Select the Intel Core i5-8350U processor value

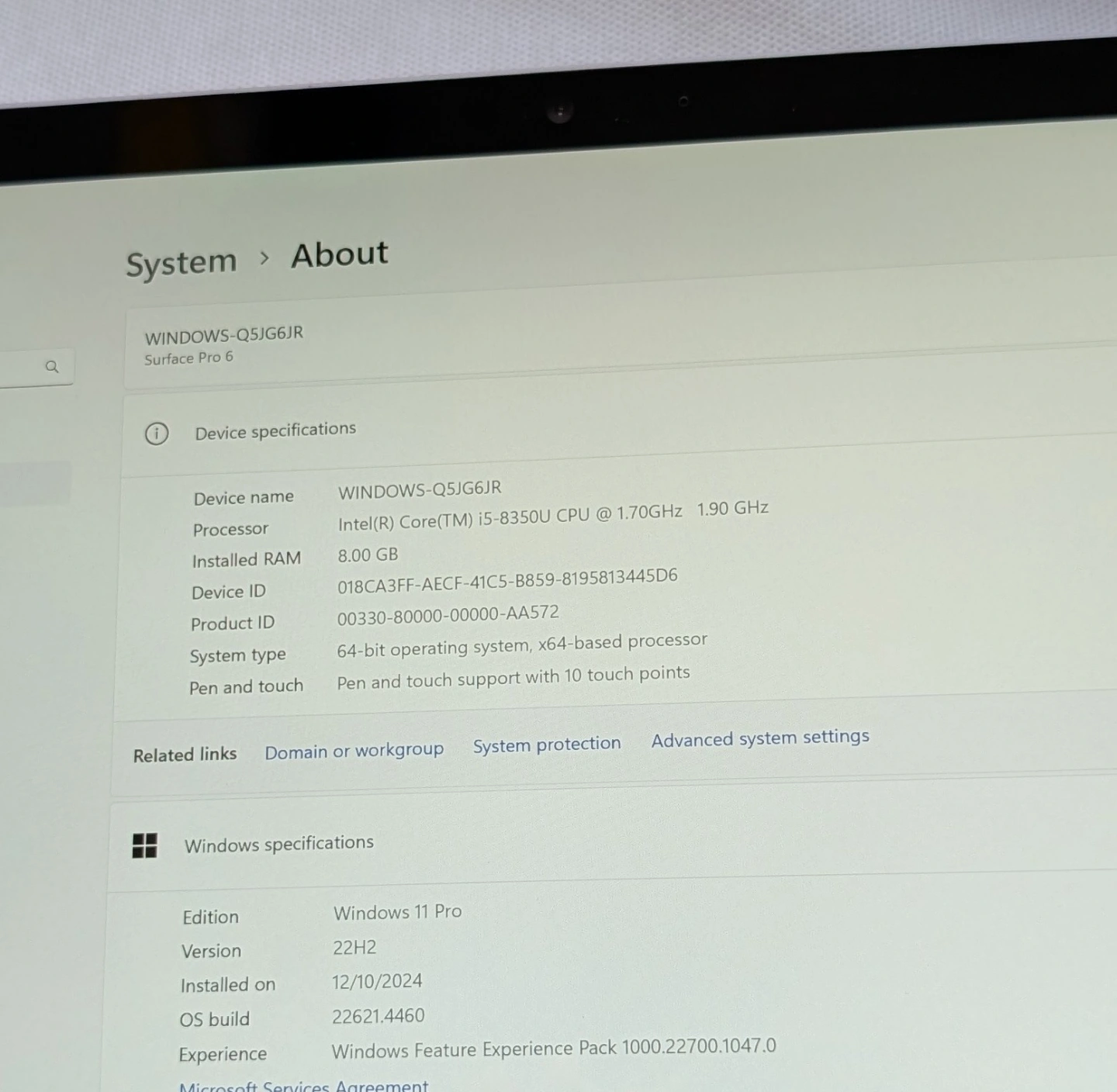[553, 516]
